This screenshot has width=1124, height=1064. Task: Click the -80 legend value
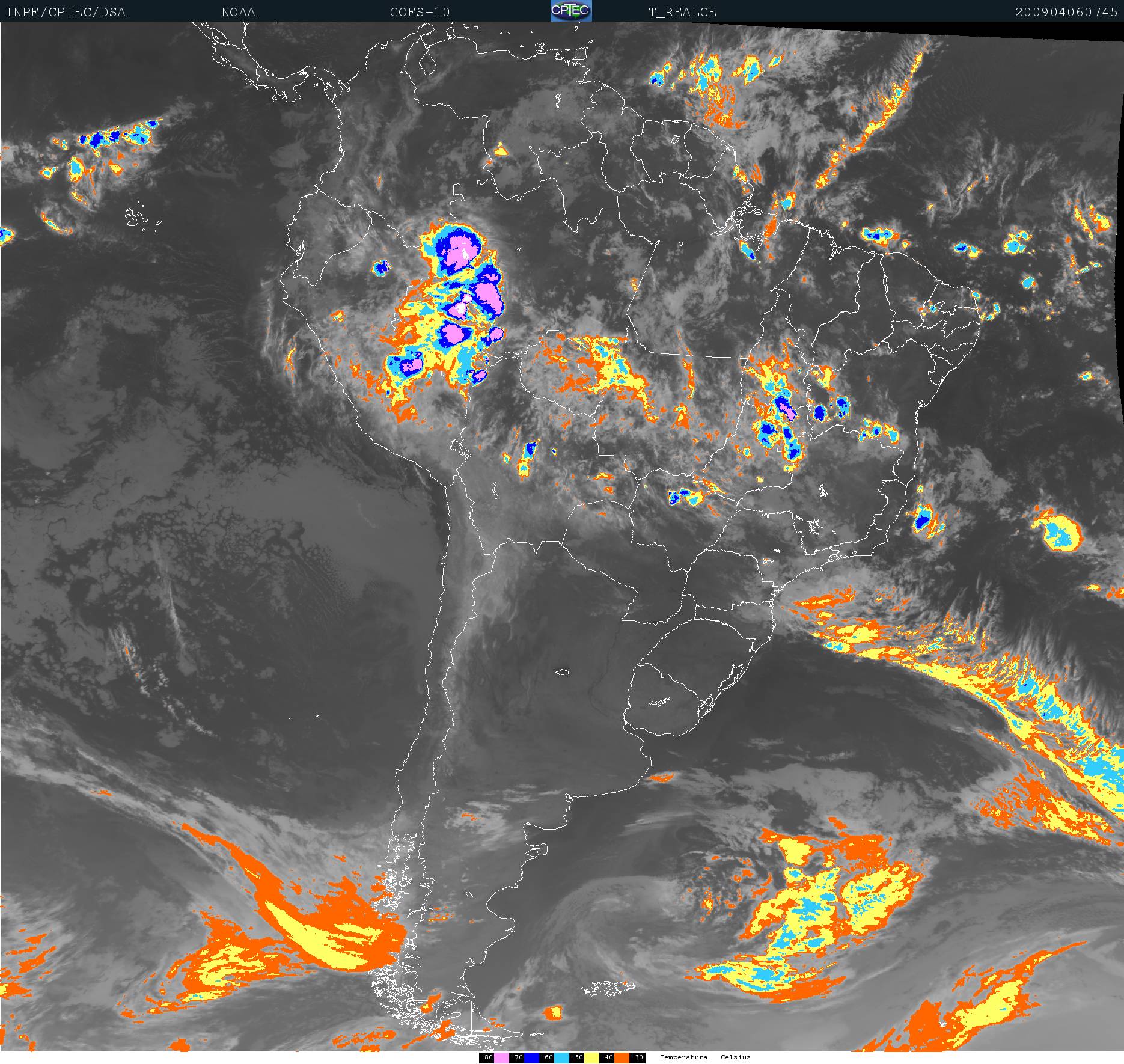click(x=486, y=1058)
